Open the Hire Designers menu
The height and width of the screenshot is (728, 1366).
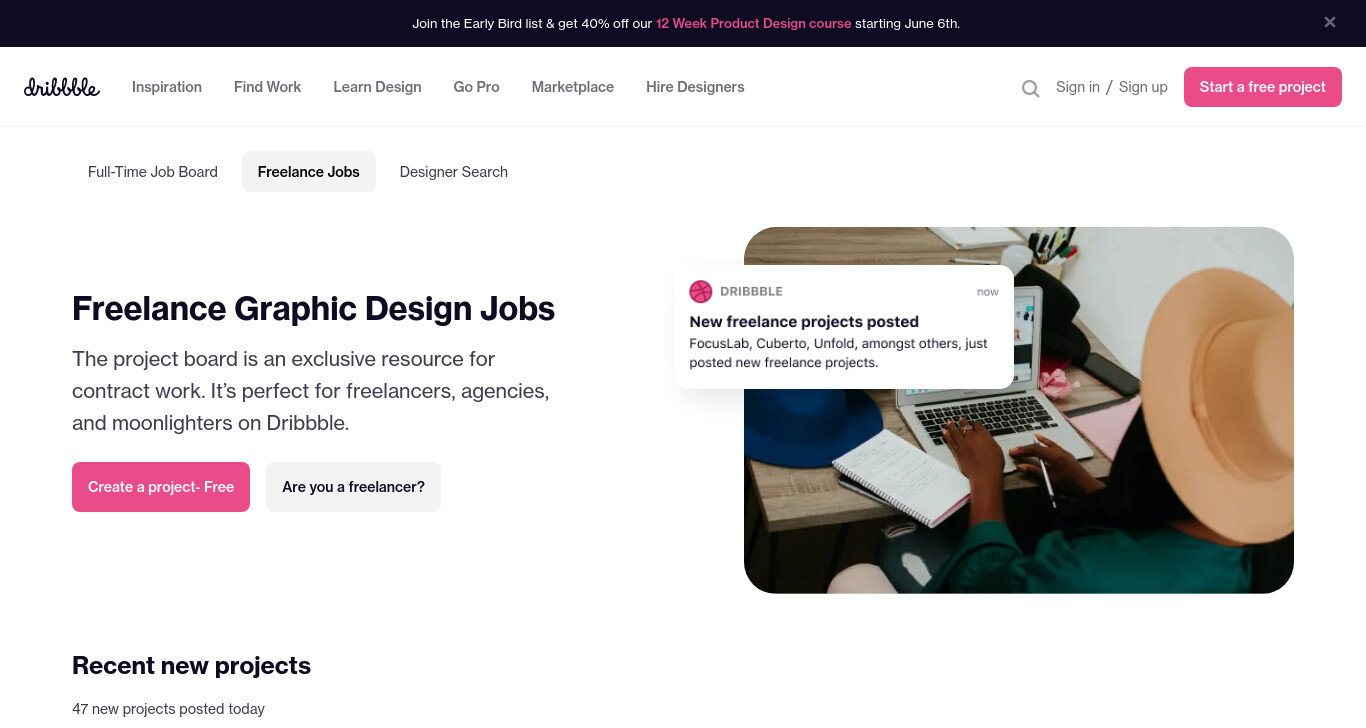pyautogui.click(x=695, y=87)
